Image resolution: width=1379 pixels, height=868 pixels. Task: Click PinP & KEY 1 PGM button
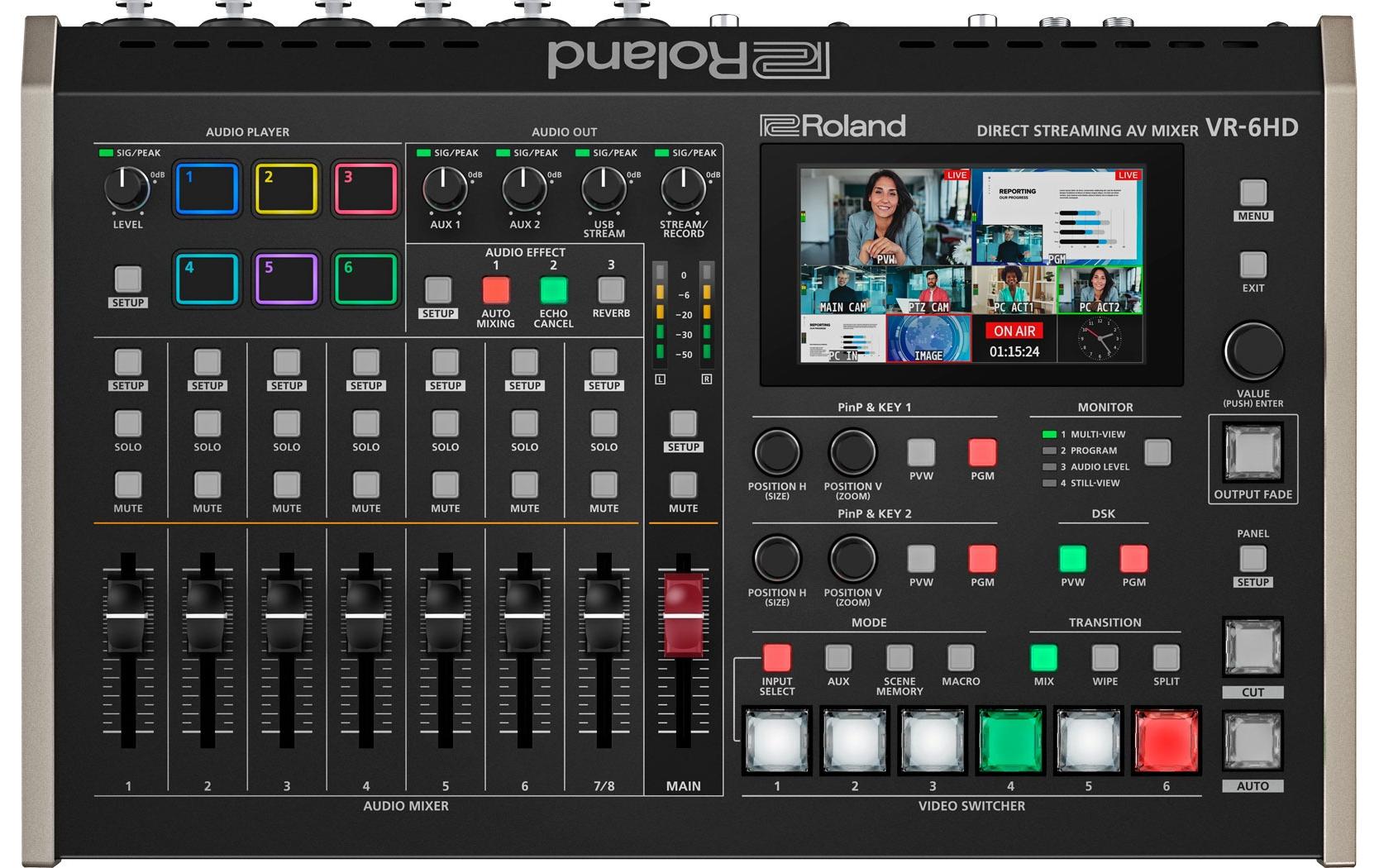pyautogui.click(x=982, y=452)
